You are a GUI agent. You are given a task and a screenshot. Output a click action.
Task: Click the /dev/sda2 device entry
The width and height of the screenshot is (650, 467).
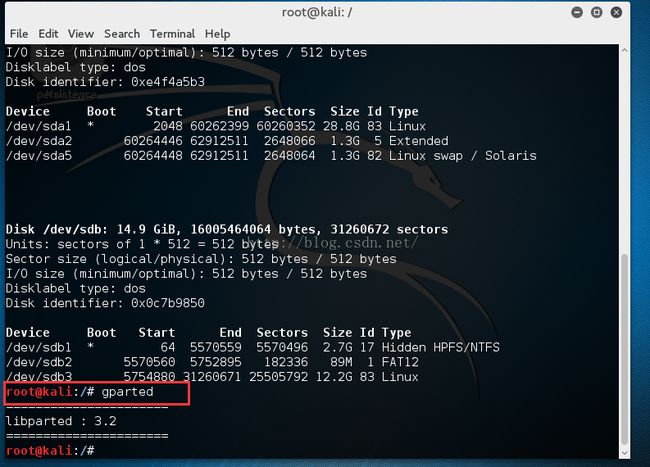pyautogui.click(x=39, y=141)
